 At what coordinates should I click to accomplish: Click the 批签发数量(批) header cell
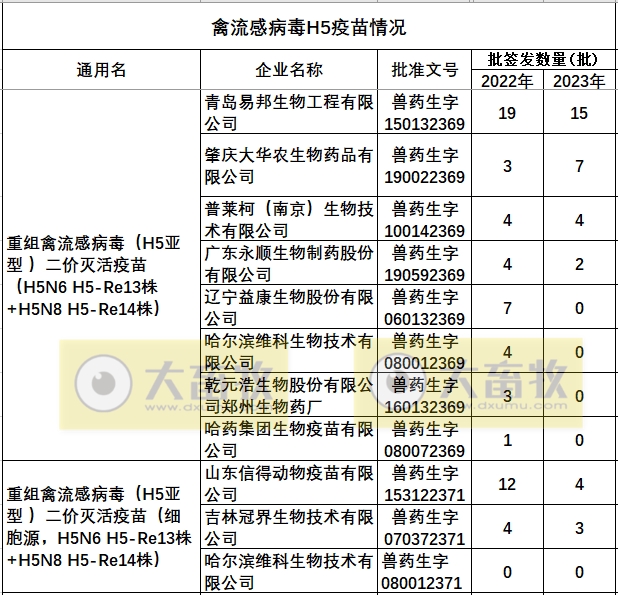tap(543, 60)
